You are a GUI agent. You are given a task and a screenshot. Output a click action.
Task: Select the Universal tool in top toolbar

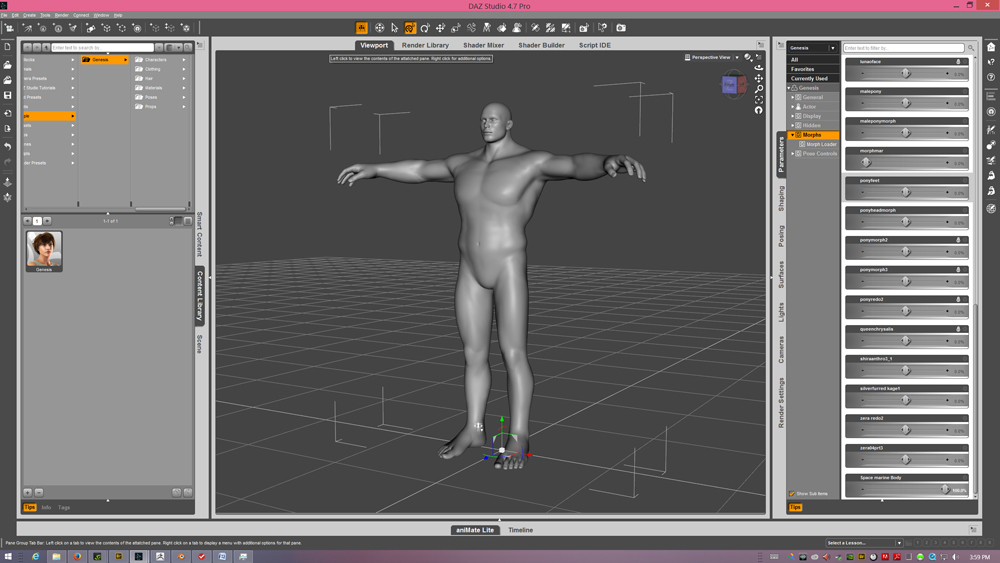click(410, 28)
